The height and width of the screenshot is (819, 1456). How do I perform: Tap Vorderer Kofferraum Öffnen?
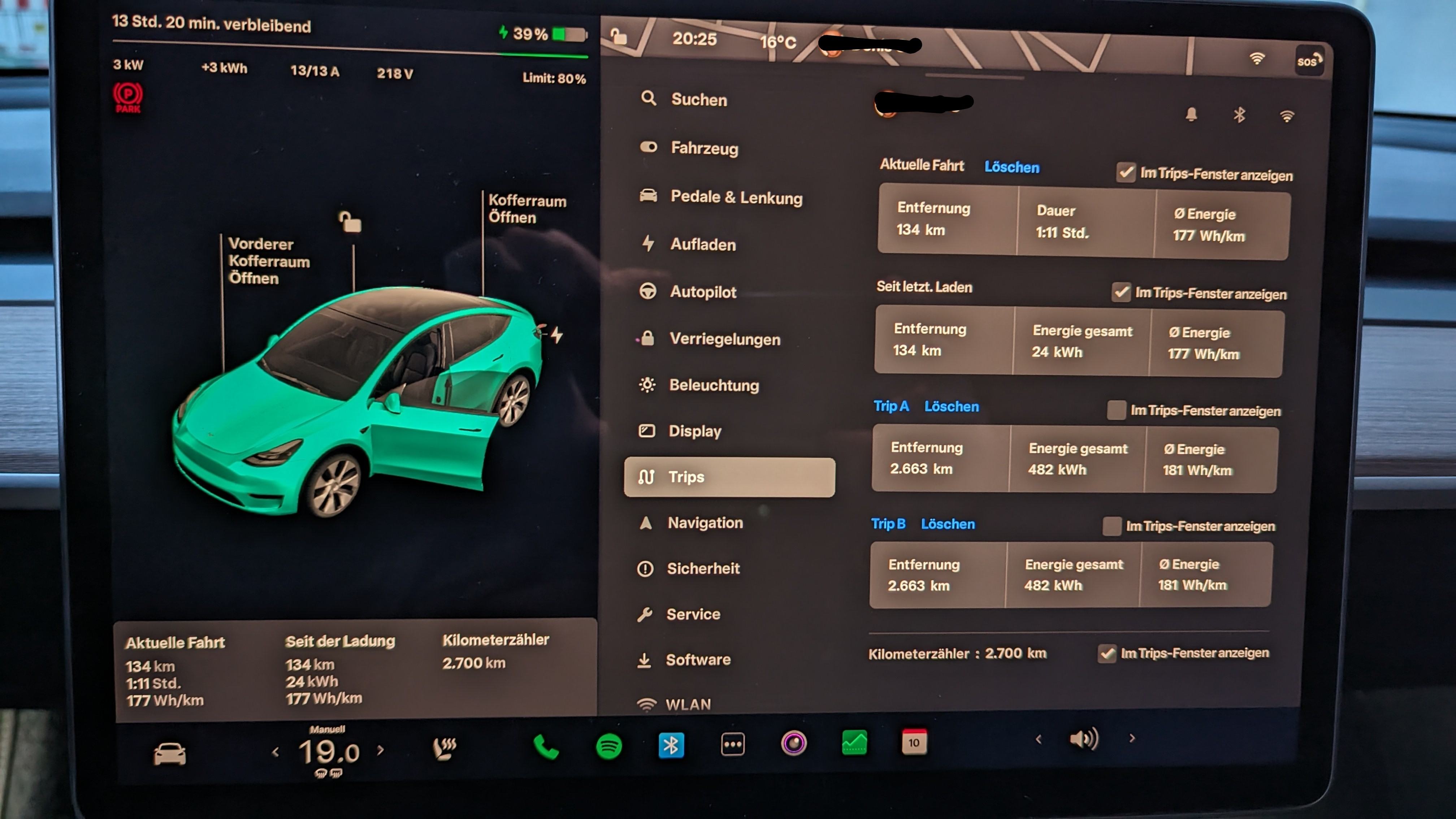tap(269, 261)
